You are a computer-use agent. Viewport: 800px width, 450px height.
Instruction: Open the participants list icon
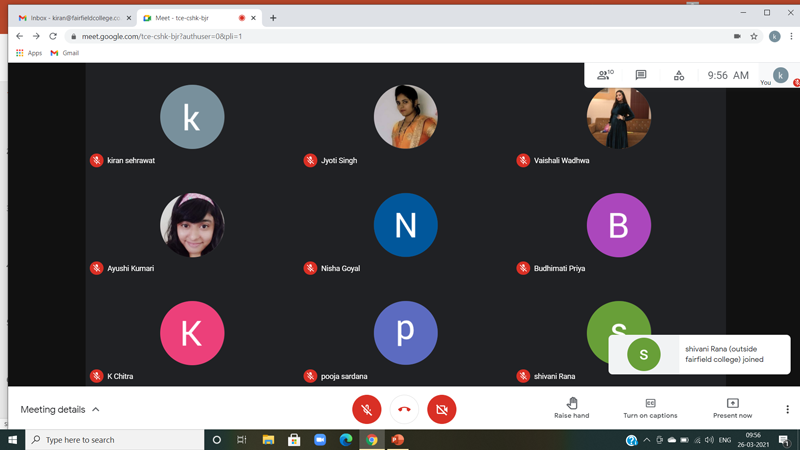pyautogui.click(x=604, y=75)
